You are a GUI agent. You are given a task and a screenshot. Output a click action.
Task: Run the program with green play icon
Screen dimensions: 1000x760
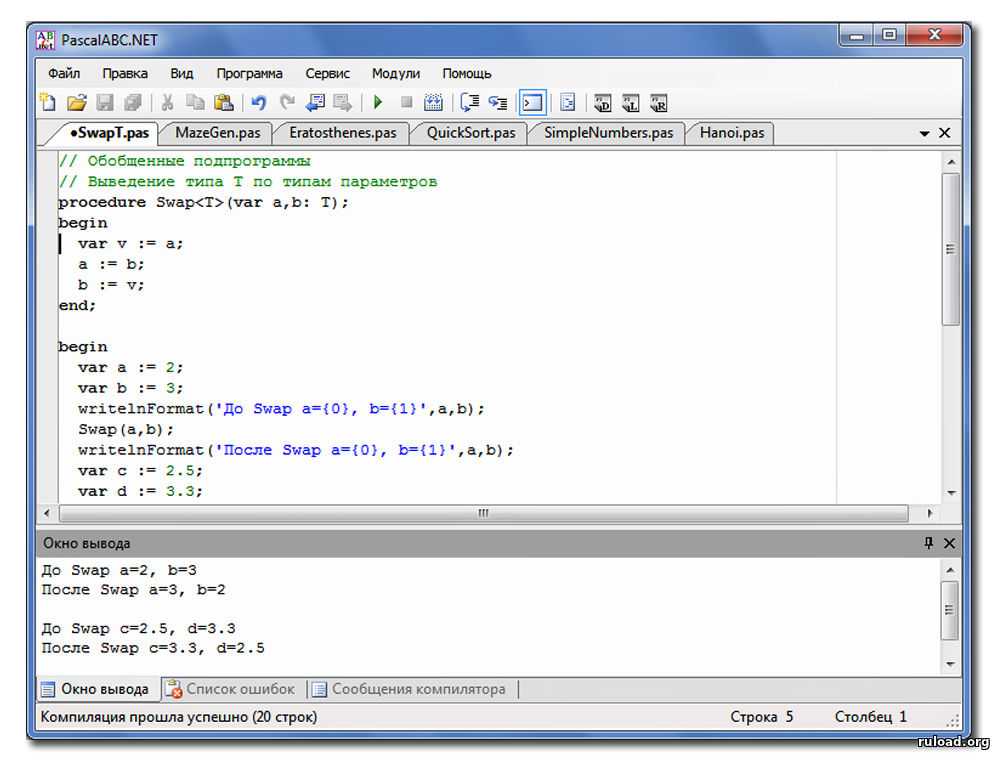(x=378, y=102)
